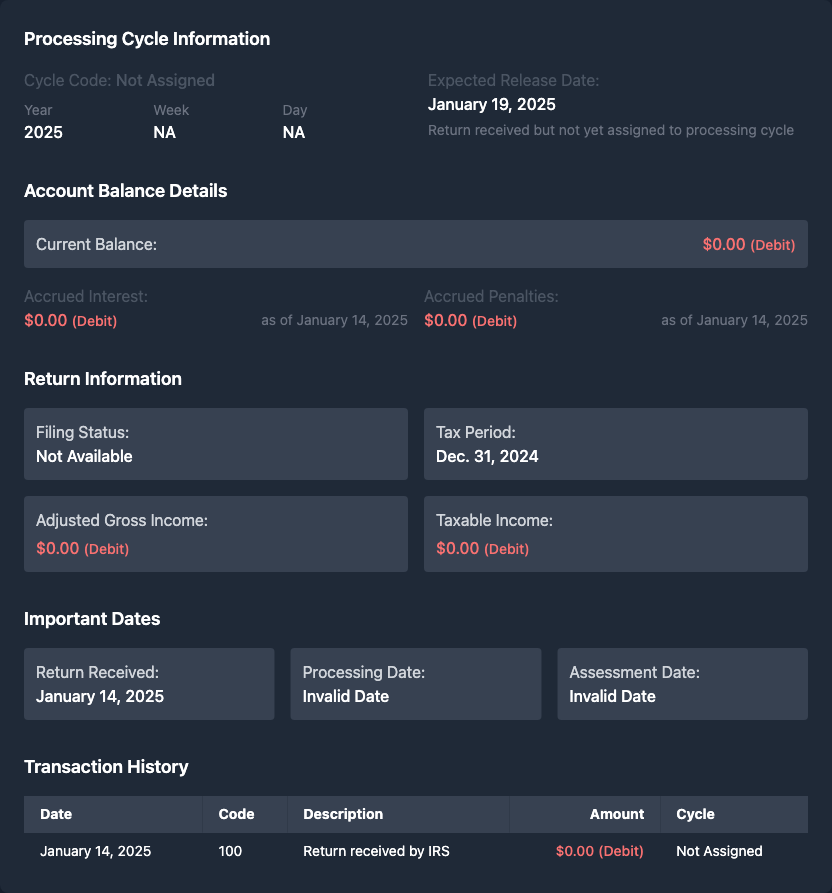
Task: Click the Amount column header
Action: tap(617, 814)
